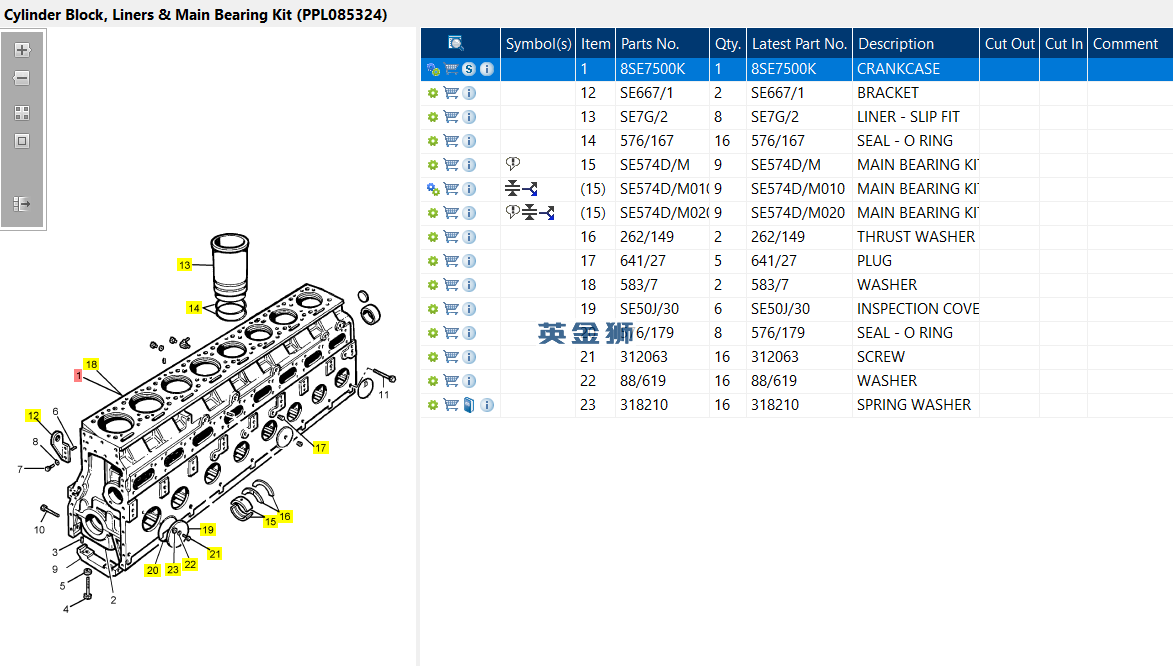
Task: Click the Cut In column header
Action: coord(1063,43)
